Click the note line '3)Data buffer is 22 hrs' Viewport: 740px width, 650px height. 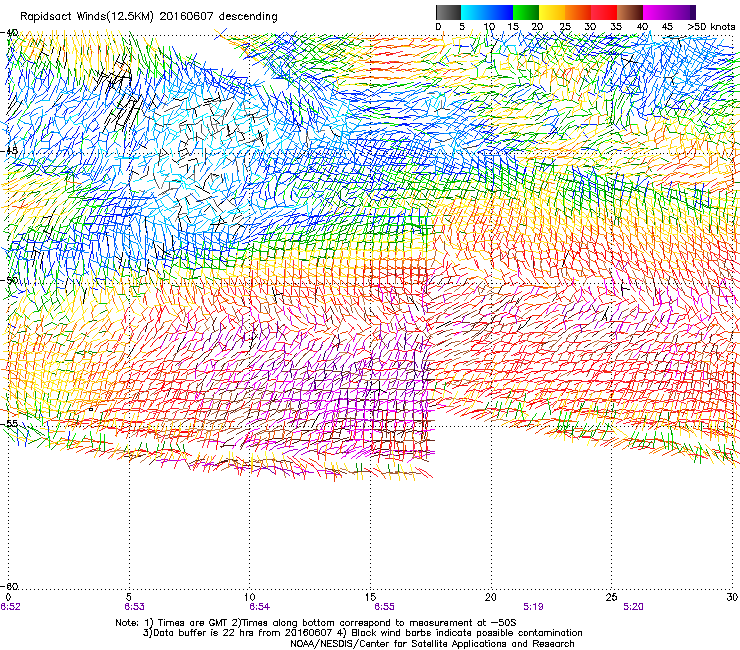click(362, 633)
